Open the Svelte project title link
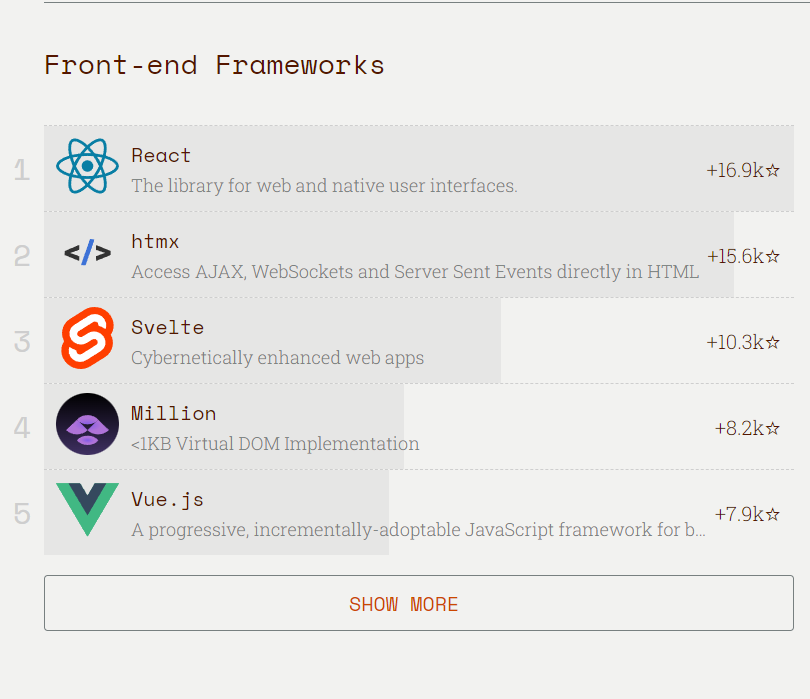This screenshot has height=699, width=810. (x=168, y=328)
